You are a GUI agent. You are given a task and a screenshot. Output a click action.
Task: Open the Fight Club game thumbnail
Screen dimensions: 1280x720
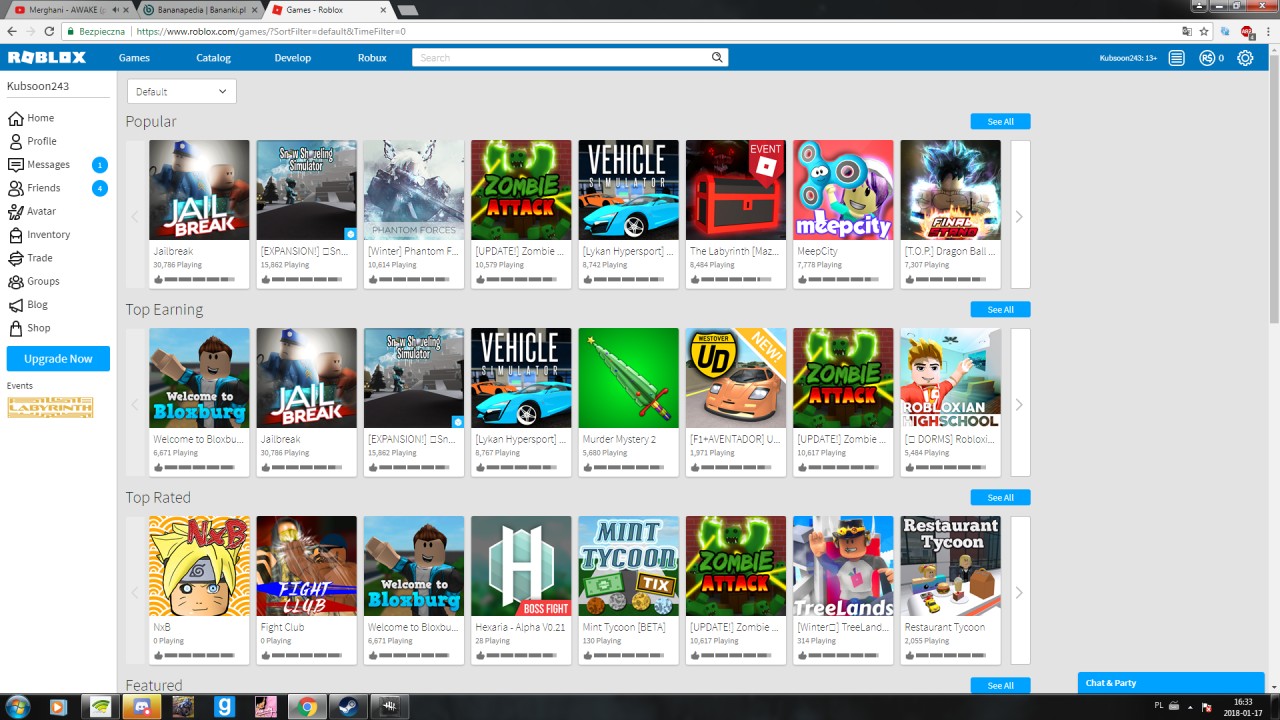[306, 566]
